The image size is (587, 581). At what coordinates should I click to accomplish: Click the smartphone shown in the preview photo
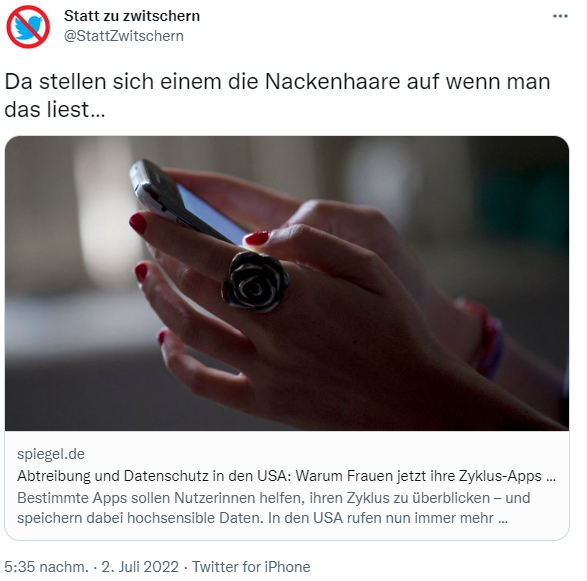click(187, 204)
